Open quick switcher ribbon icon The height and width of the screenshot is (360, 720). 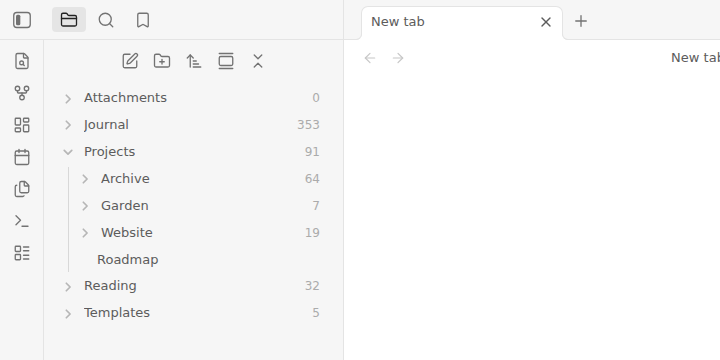(x=22, y=61)
